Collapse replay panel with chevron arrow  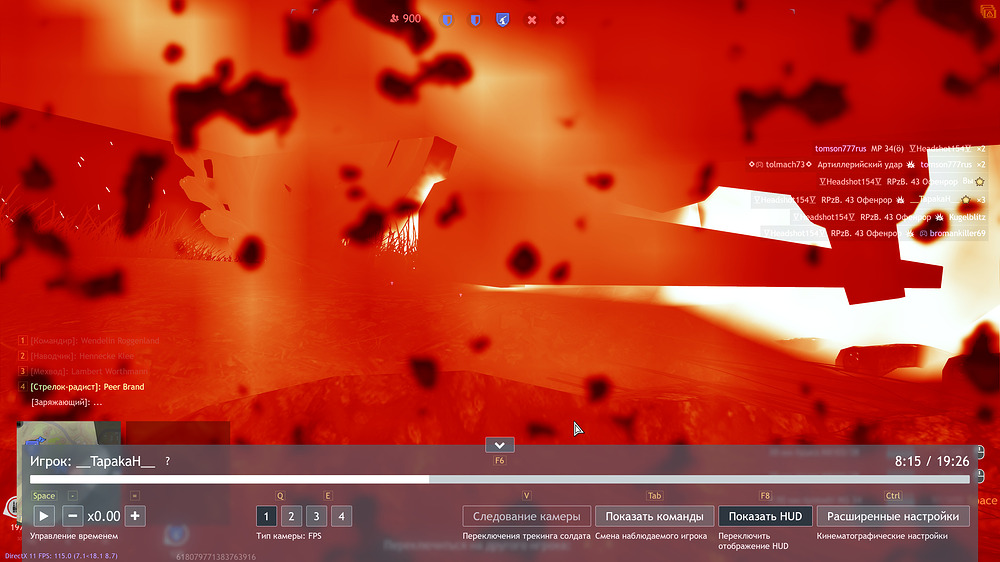(499, 445)
